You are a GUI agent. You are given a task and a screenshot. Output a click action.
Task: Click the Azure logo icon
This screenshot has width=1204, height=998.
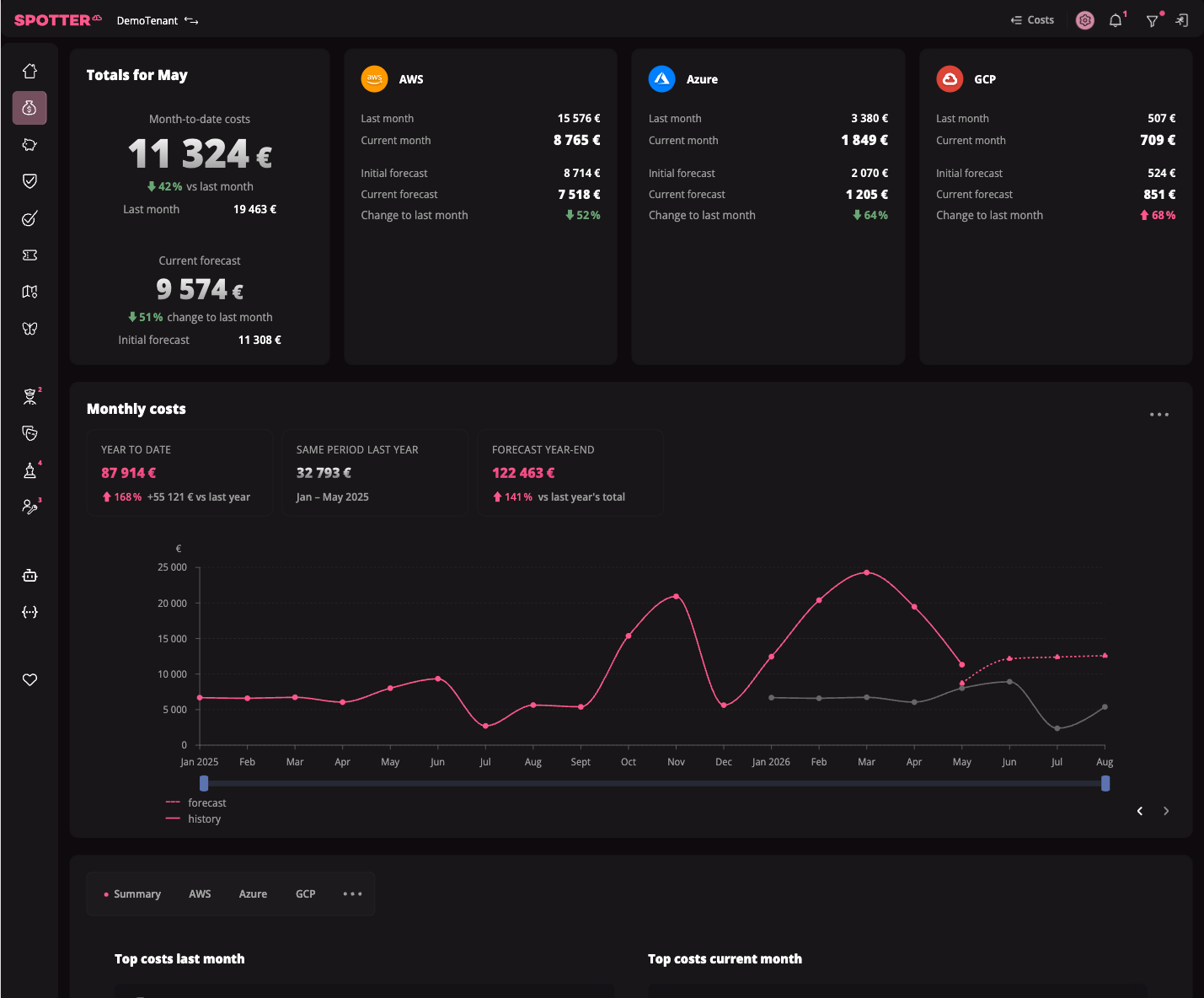(662, 79)
